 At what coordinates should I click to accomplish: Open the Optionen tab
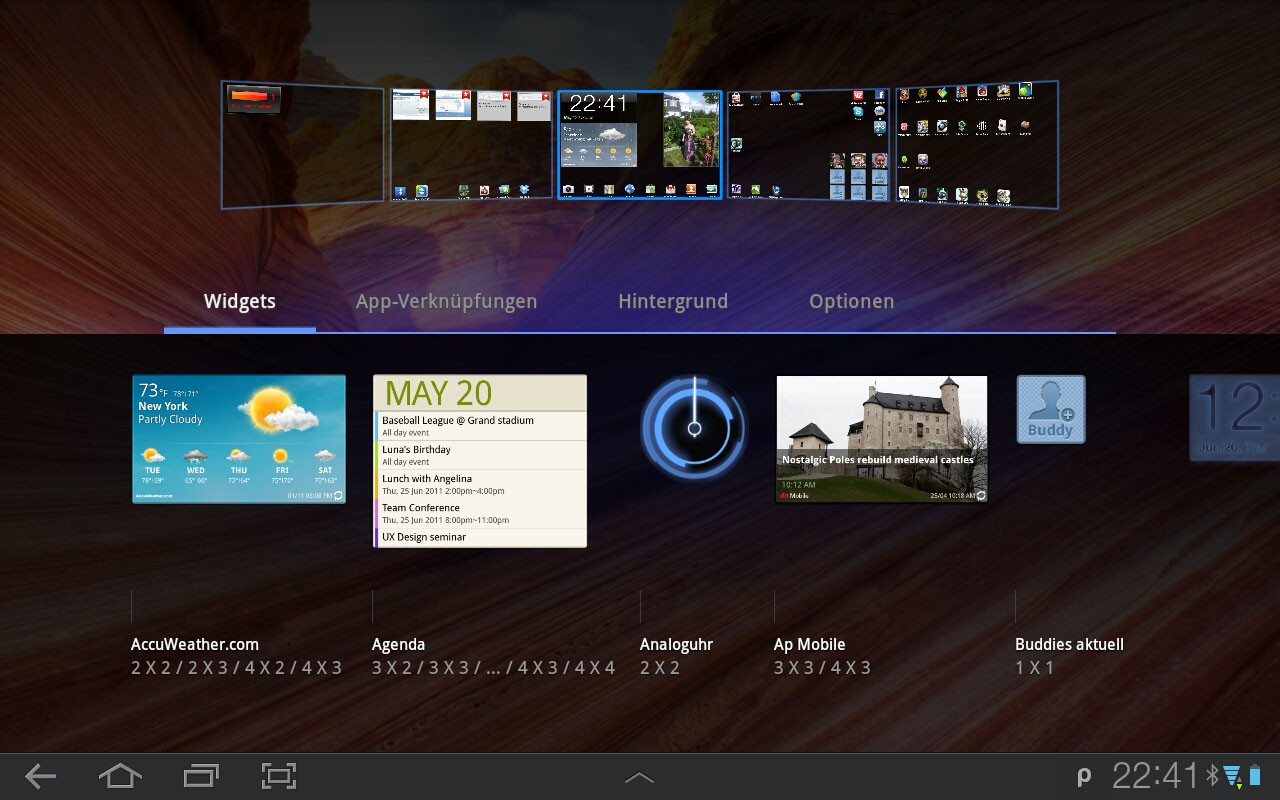851,301
